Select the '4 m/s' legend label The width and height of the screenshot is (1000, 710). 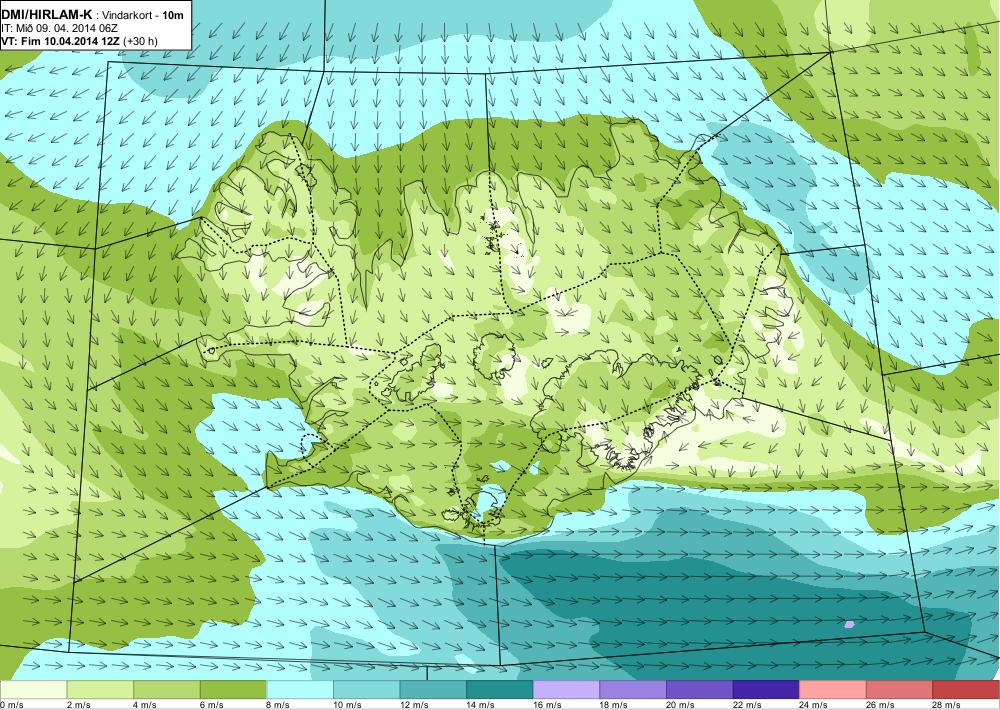pyautogui.click(x=145, y=705)
